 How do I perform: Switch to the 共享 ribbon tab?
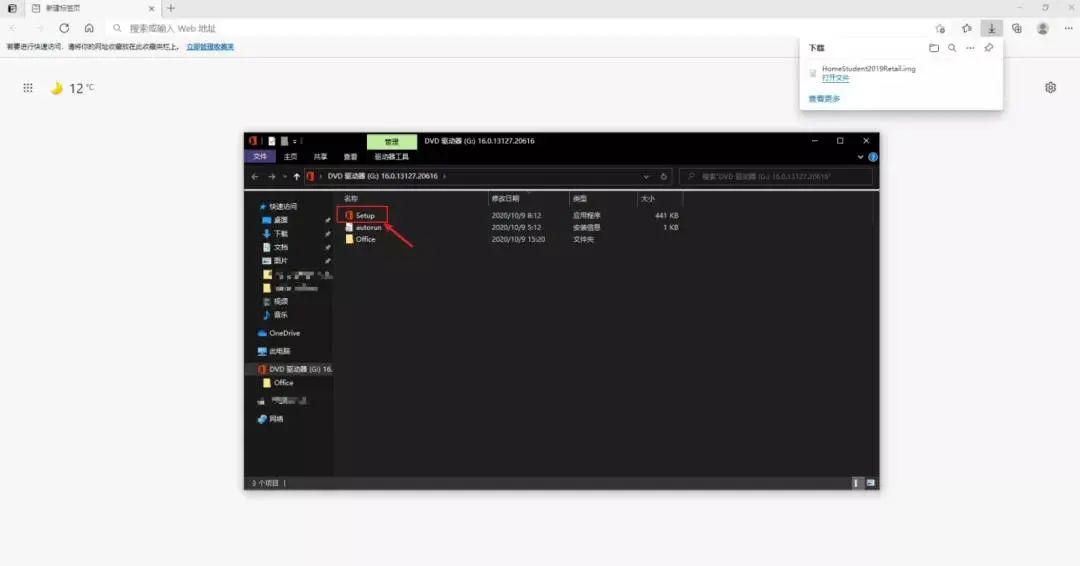pos(320,157)
